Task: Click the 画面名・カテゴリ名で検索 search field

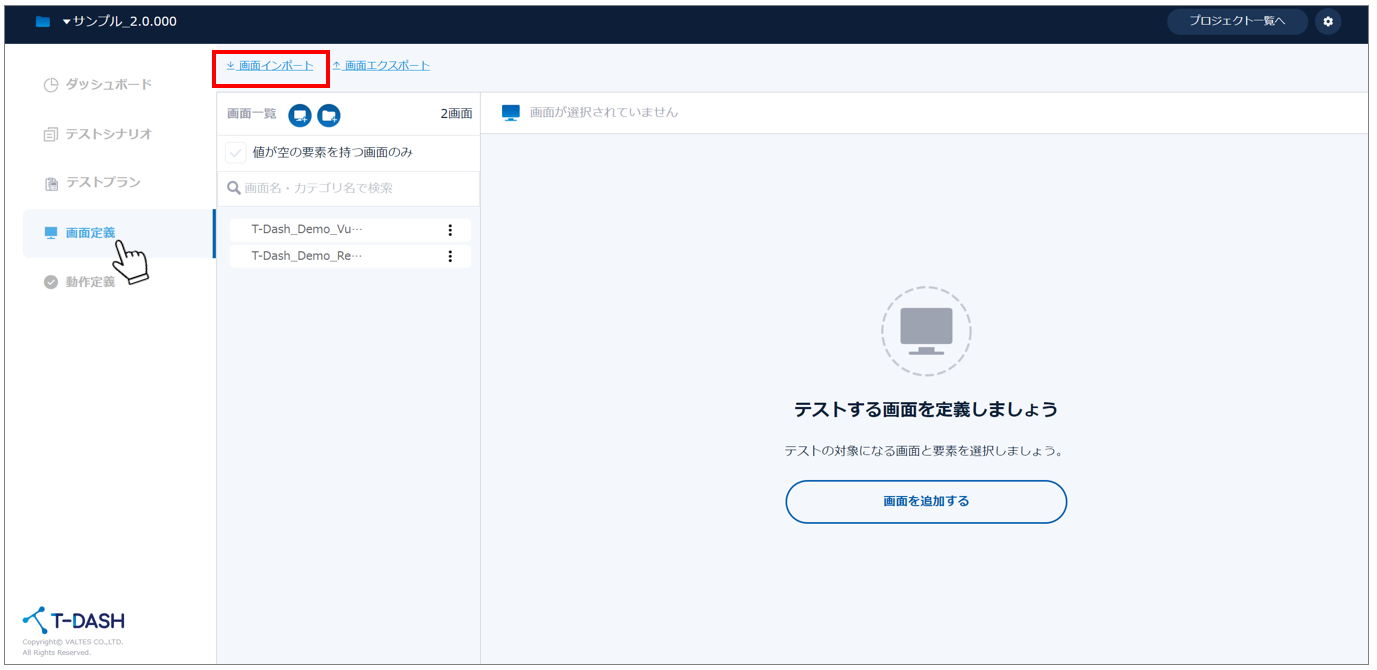Action: point(355,188)
